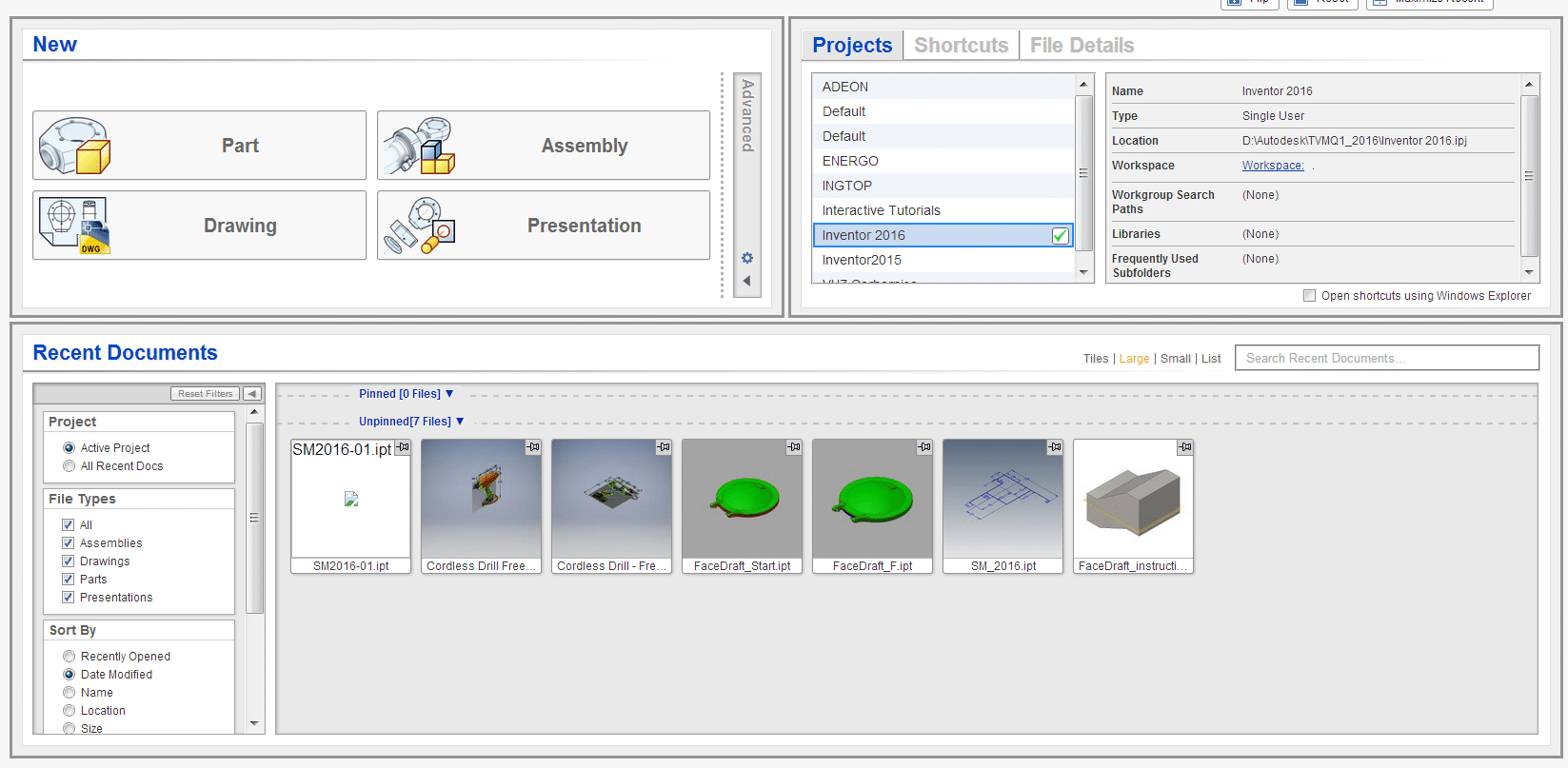Pin the Cordless Drill - Fre... document
The image size is (1568, 768).
pyautogui.click(x=664, y=447)
